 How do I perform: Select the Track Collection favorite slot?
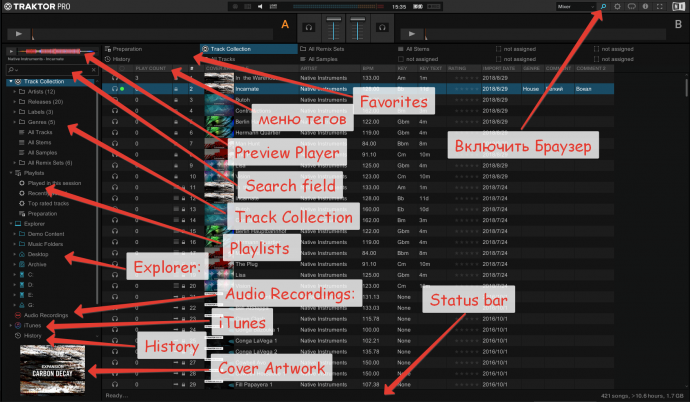coord(249,49)
